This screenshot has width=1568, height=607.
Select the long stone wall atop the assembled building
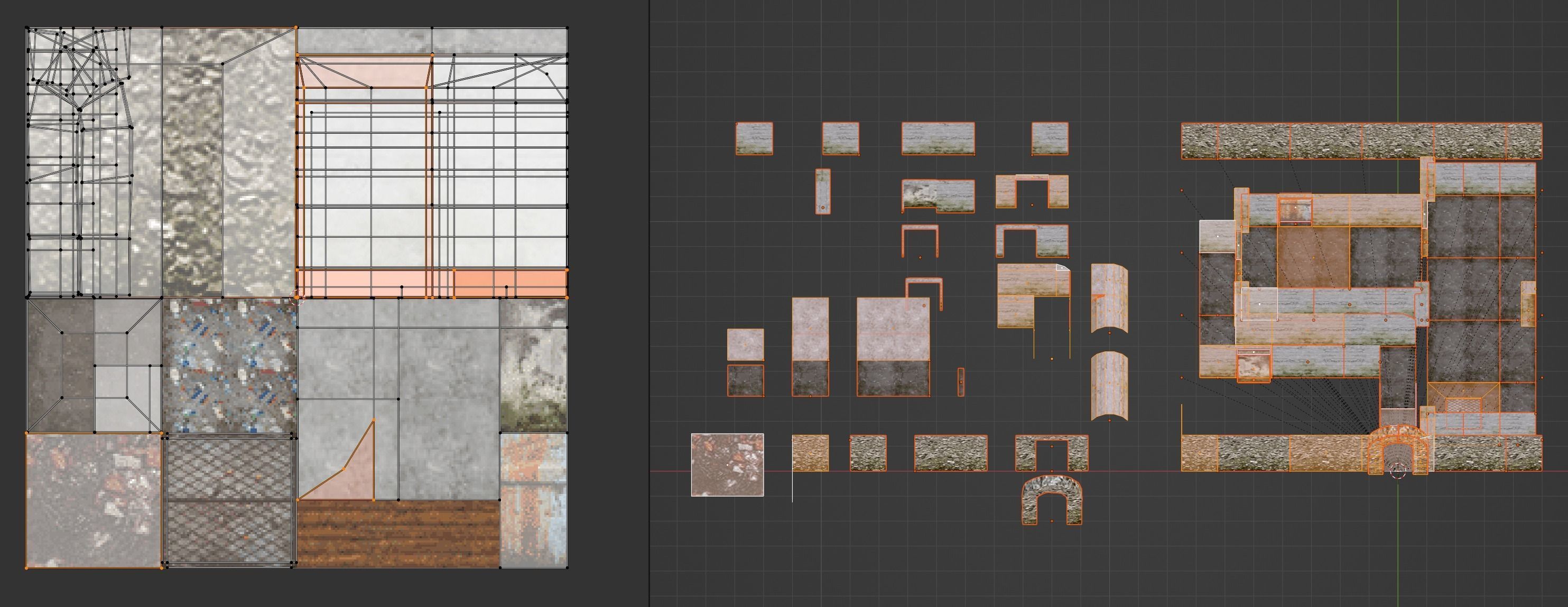click(x=1362, y=141)
